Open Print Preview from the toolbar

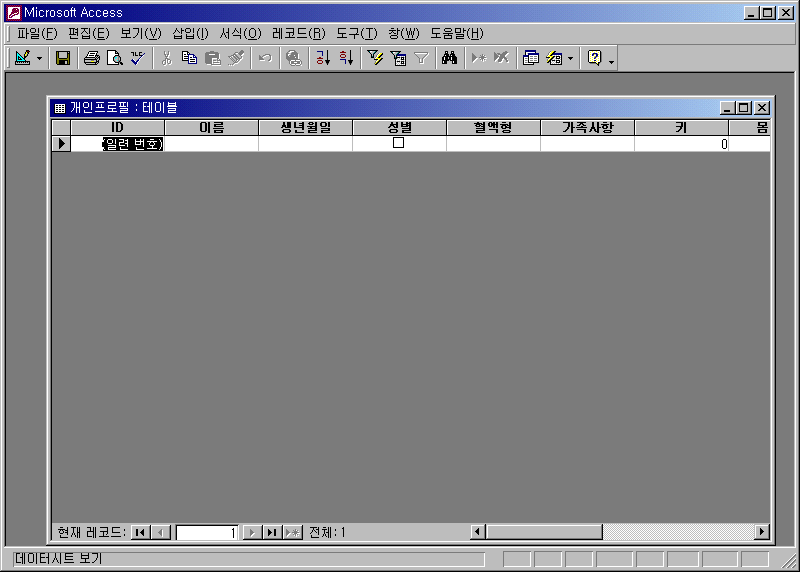(115, 58)
